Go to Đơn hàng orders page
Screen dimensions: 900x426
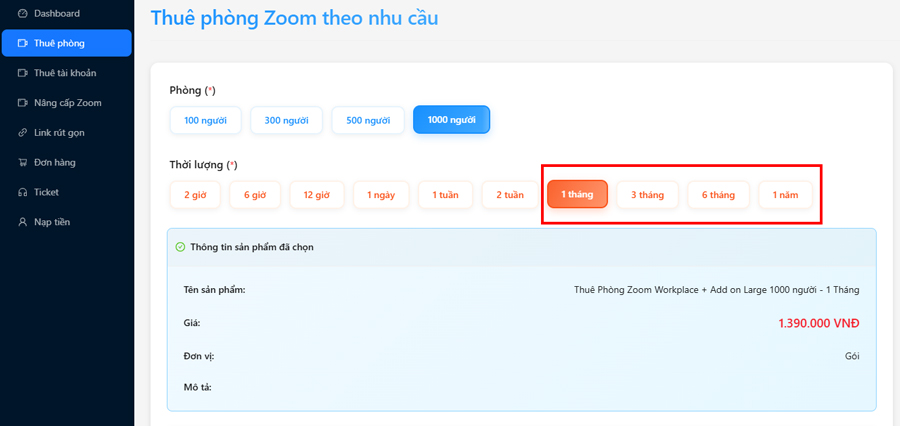pos(67,162)
